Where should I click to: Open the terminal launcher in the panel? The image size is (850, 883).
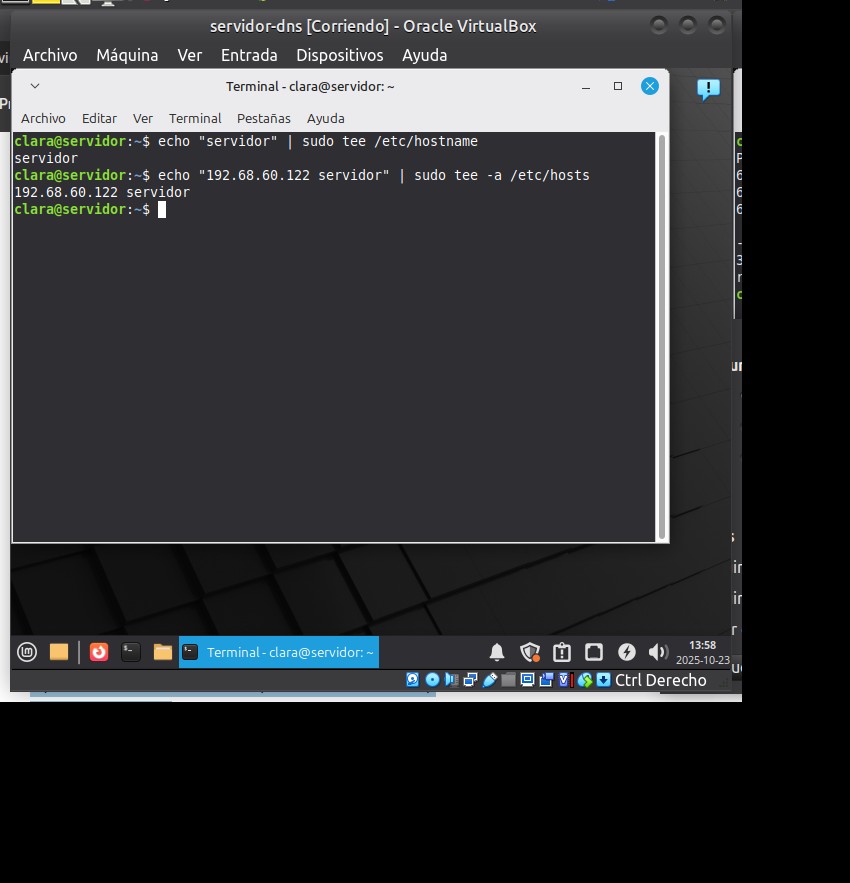click(x=131, y=652)
